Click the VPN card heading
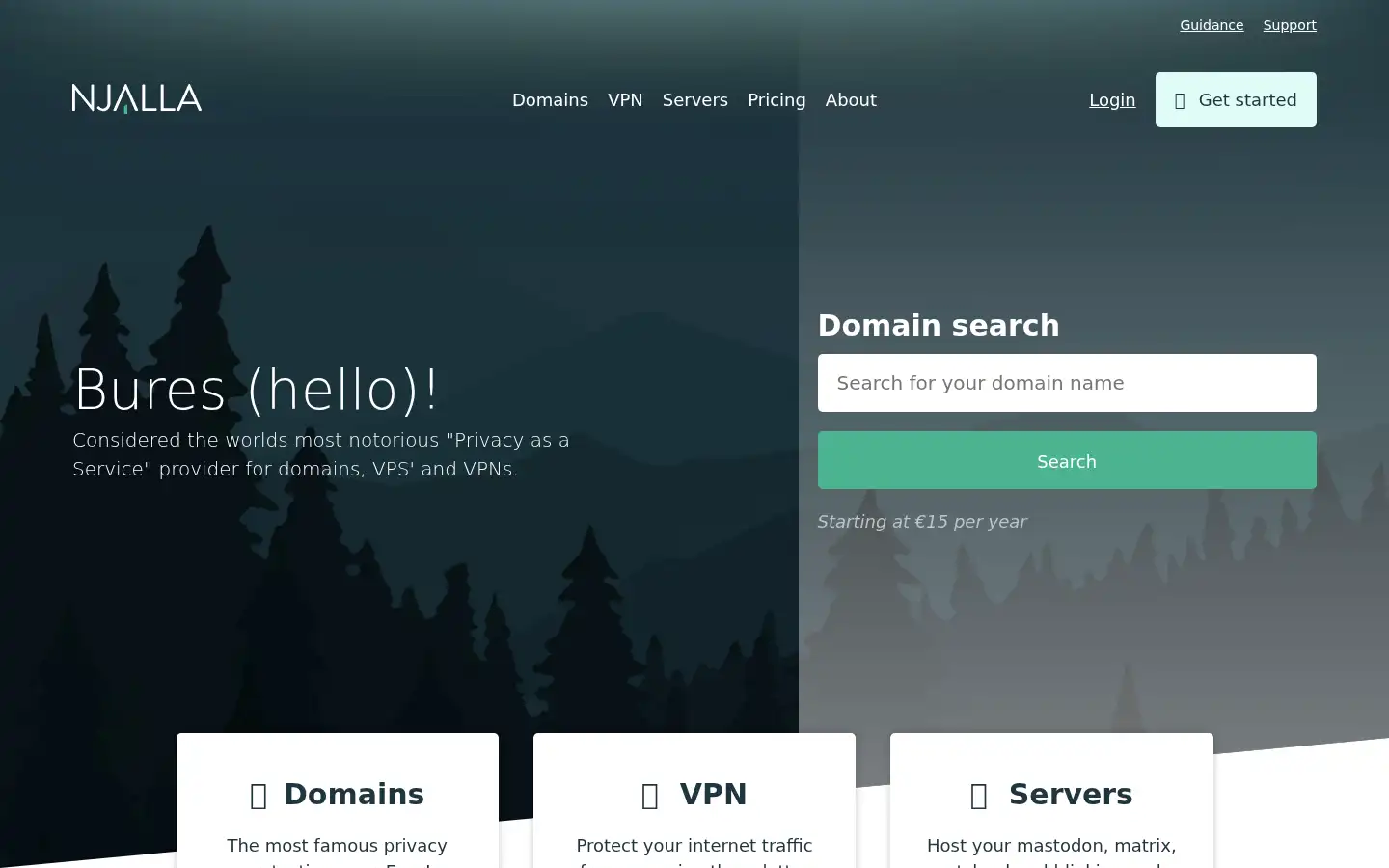 (x=714, y=794)
